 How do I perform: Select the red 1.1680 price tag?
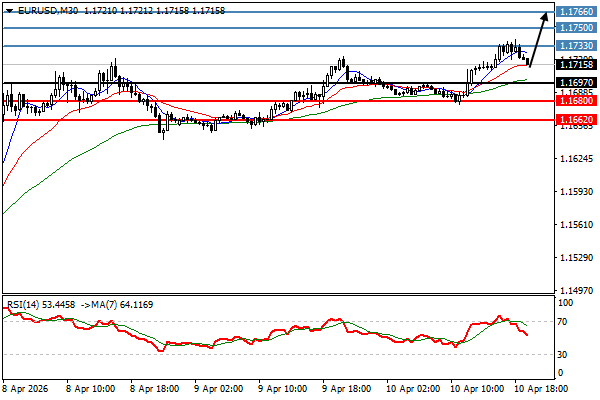point(577,101)
